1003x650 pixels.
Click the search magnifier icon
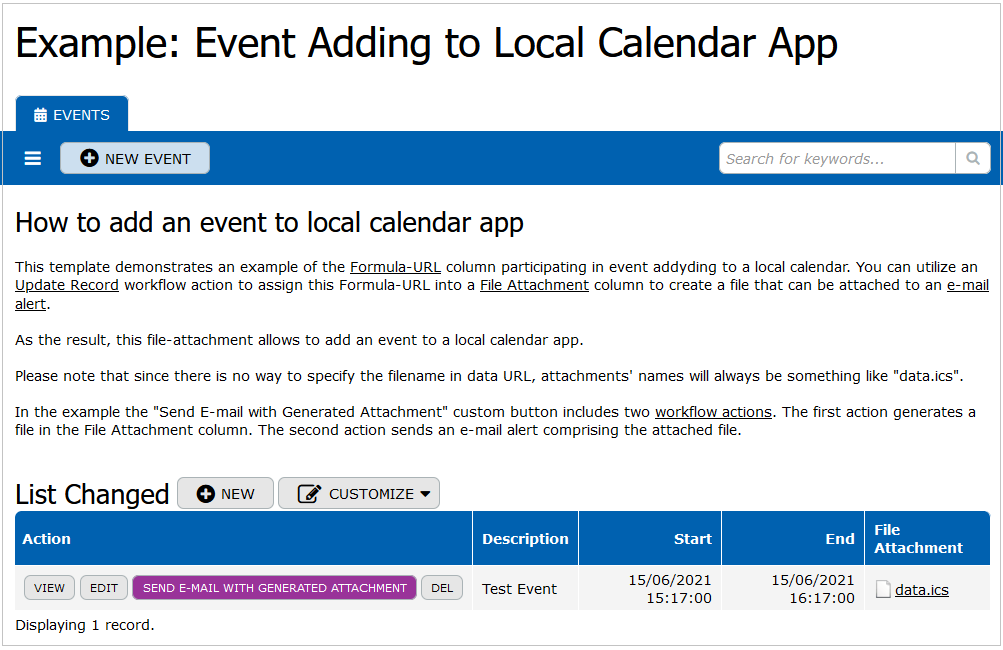click(972, 159)
